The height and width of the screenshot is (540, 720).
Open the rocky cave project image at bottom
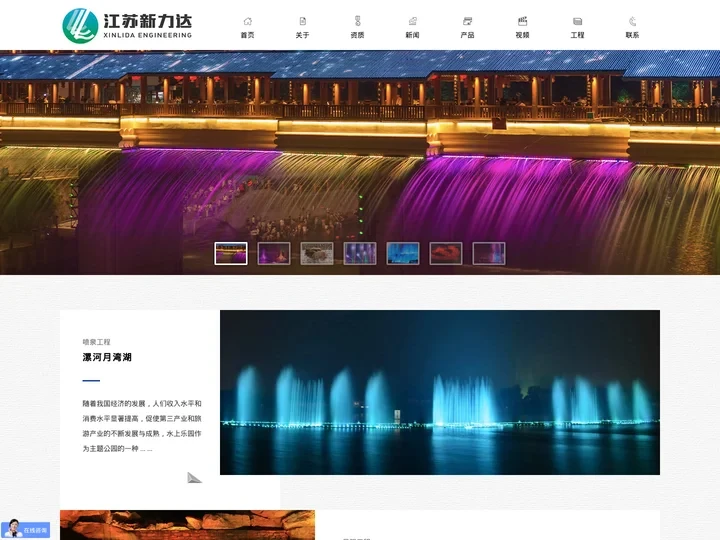coord(187,525)
